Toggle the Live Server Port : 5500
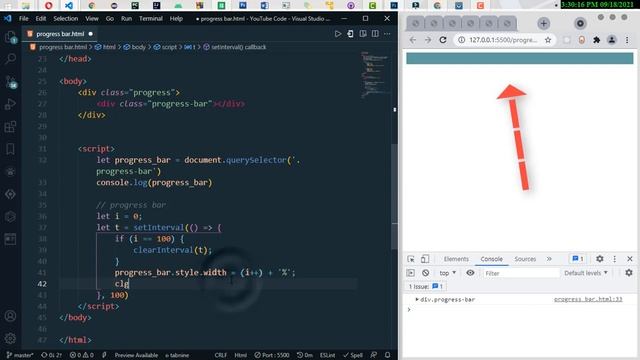 [x=272, y=355]
